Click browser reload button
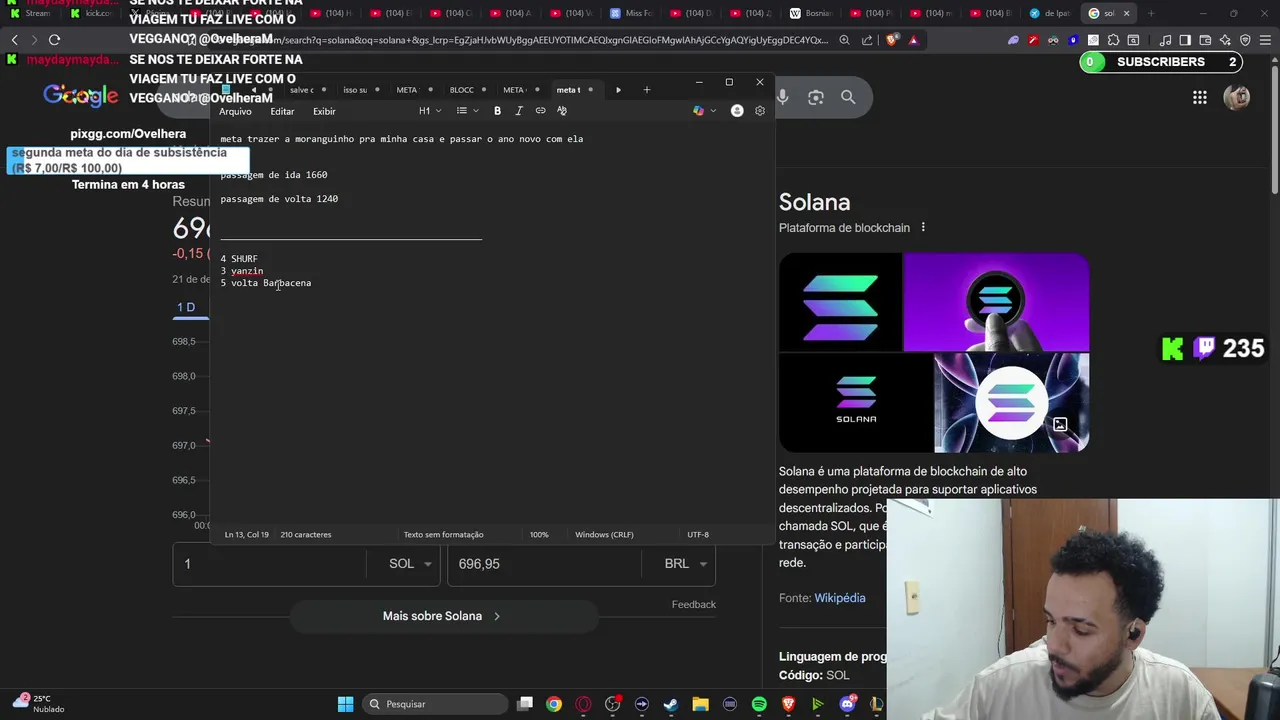1280x720 pixels. [54, 40]
